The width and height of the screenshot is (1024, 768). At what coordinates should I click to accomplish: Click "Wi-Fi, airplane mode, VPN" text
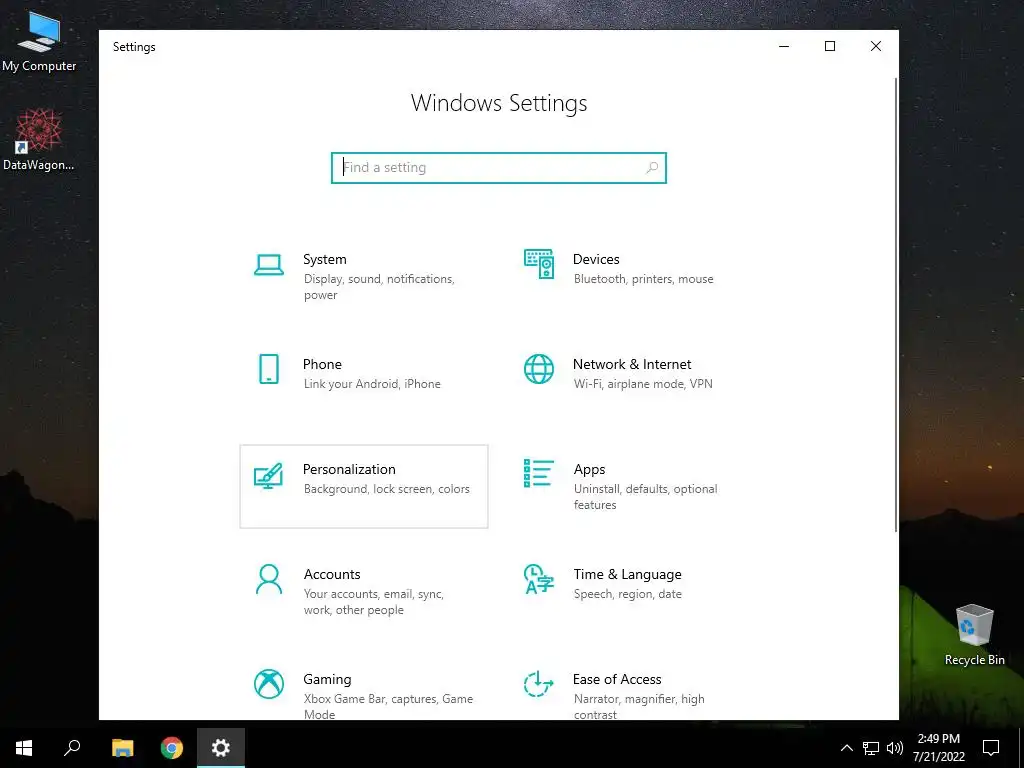[643, 384]
